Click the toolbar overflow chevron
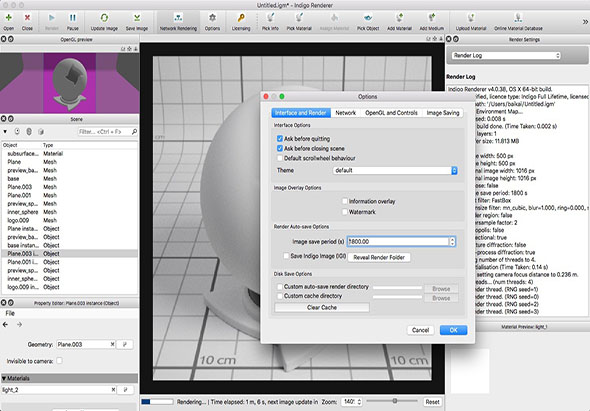Viewport: 590px width, 411px height. coord(585,22)
